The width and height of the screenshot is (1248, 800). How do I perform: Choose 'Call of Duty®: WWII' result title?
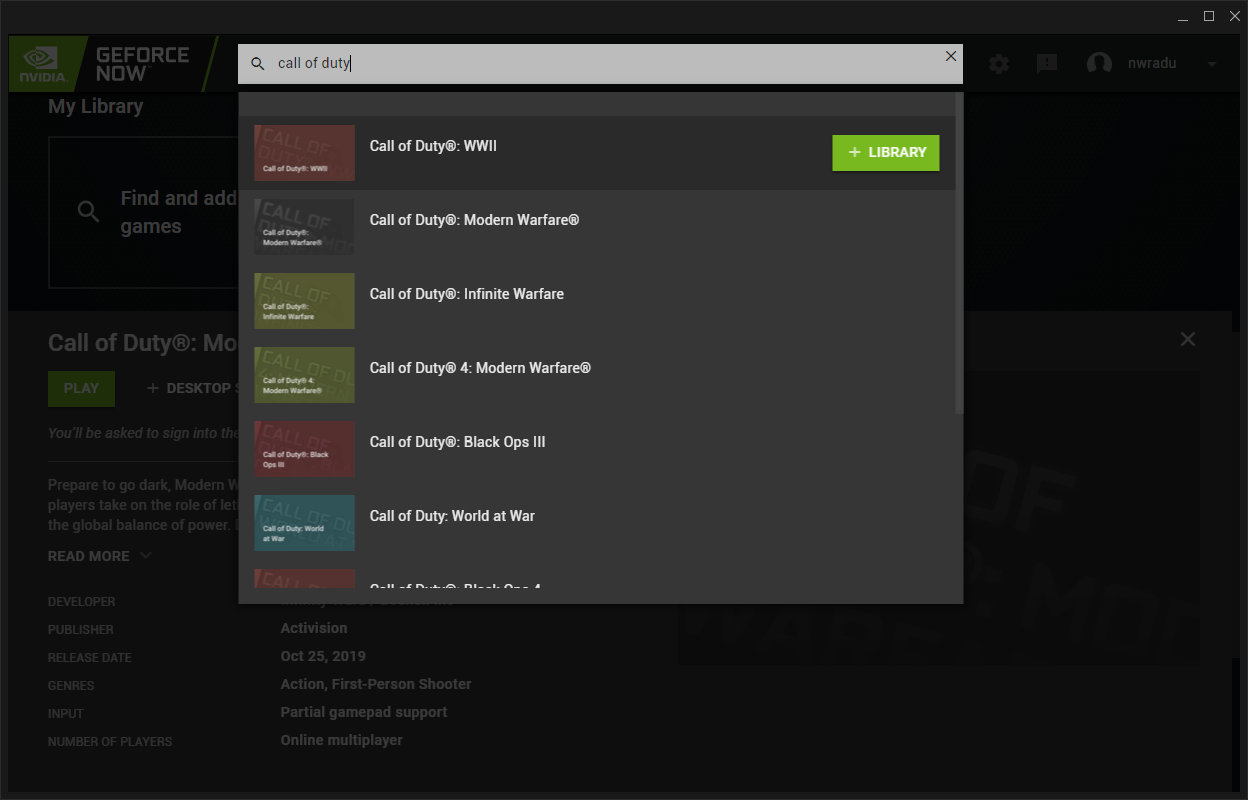(x=433, y=146)
